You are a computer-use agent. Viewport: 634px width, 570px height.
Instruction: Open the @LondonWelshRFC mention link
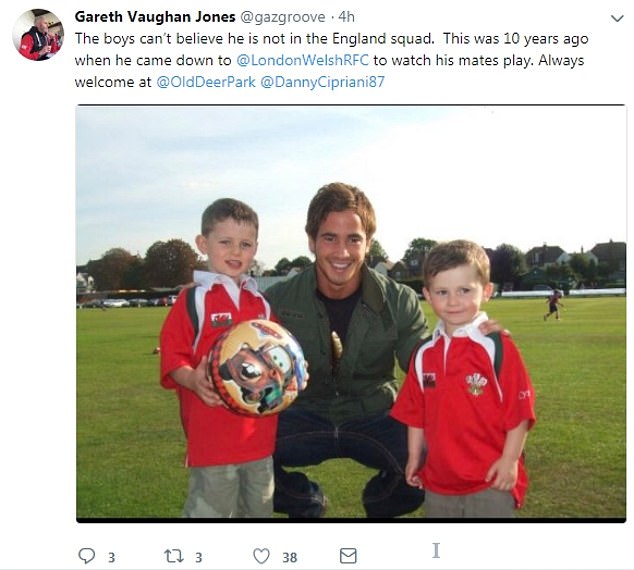(x=302, y=60)
